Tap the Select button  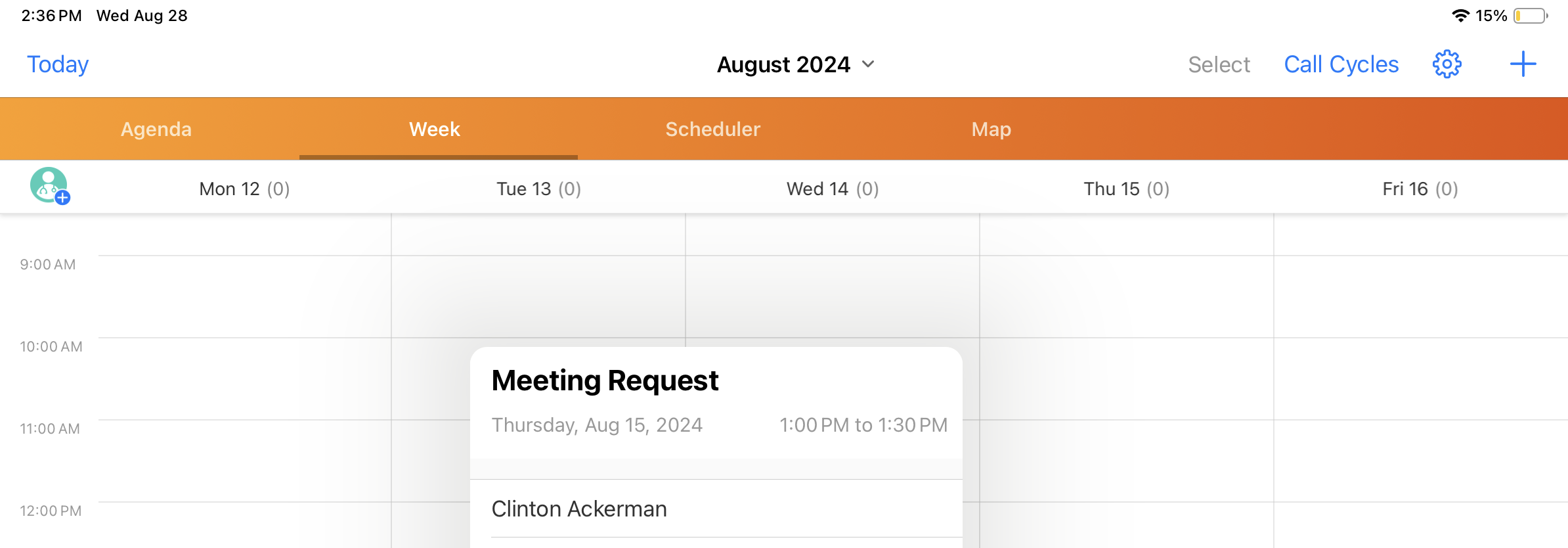coord(1219,64)
